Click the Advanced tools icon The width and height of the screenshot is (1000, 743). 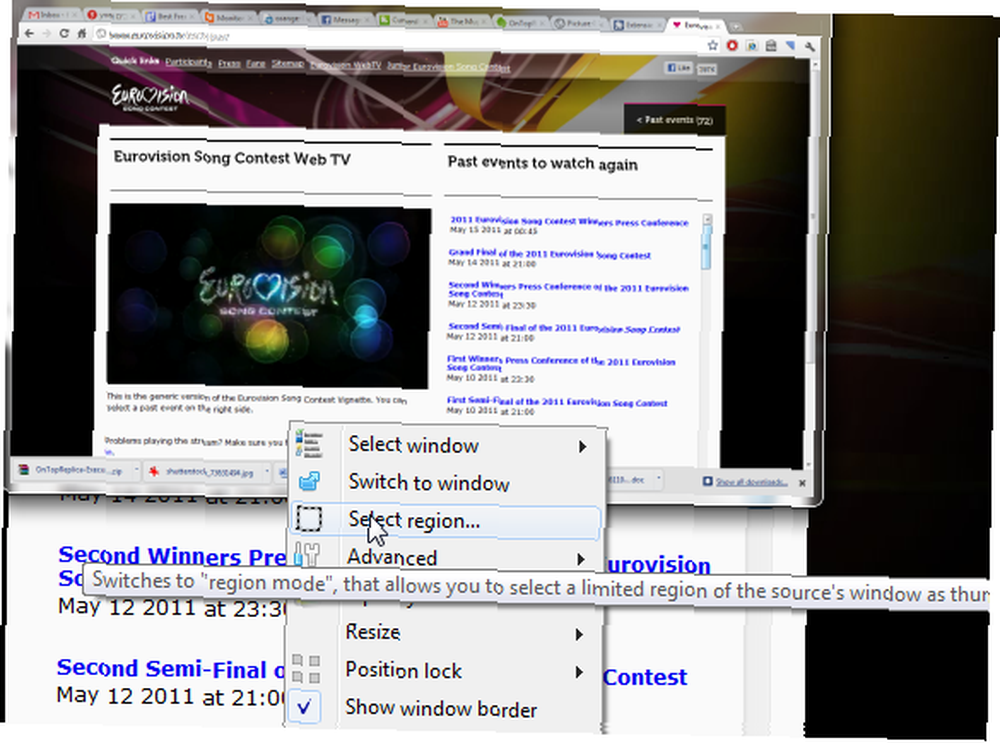point(308,554)
